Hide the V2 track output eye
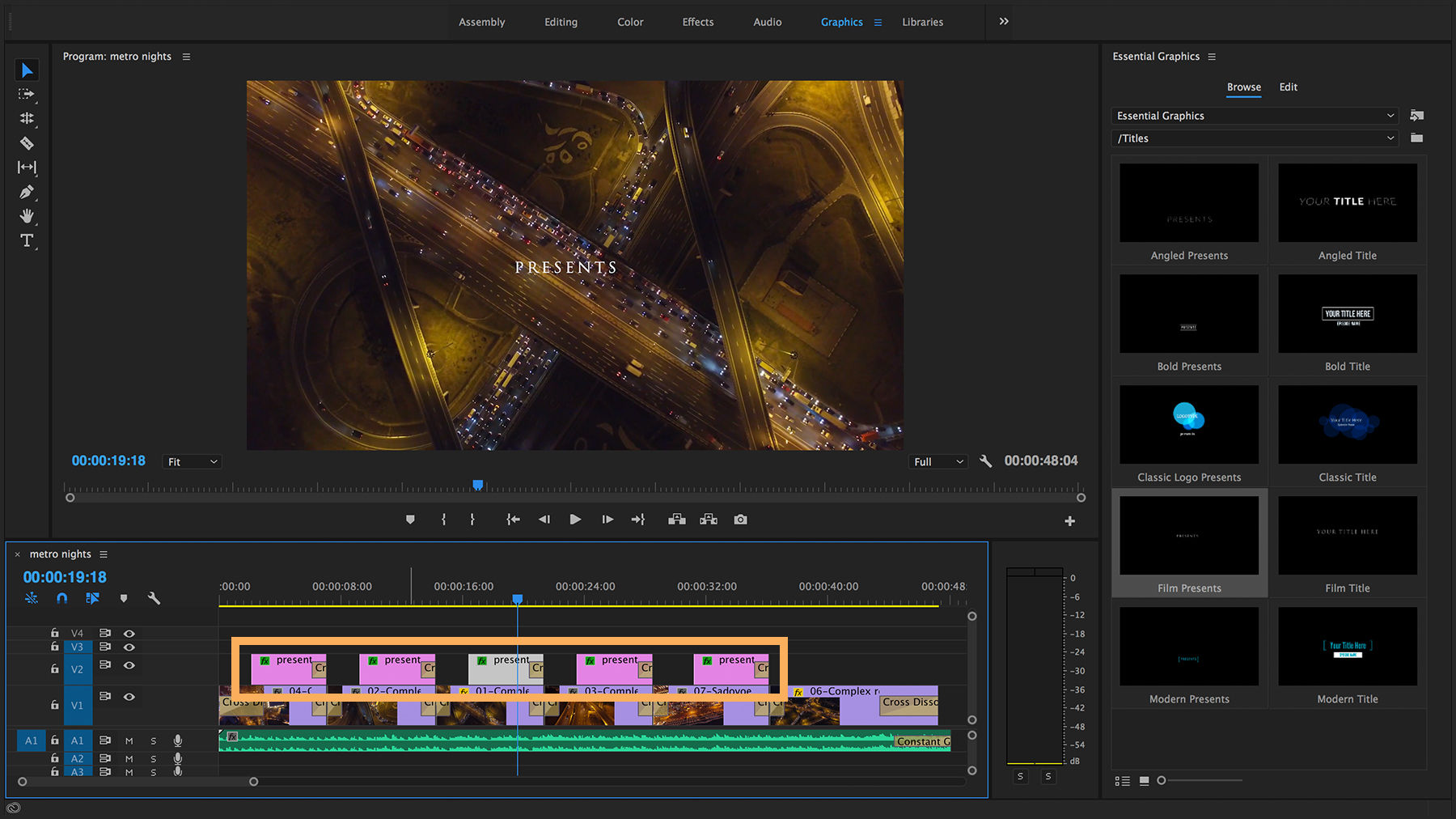 coord(129,665)
